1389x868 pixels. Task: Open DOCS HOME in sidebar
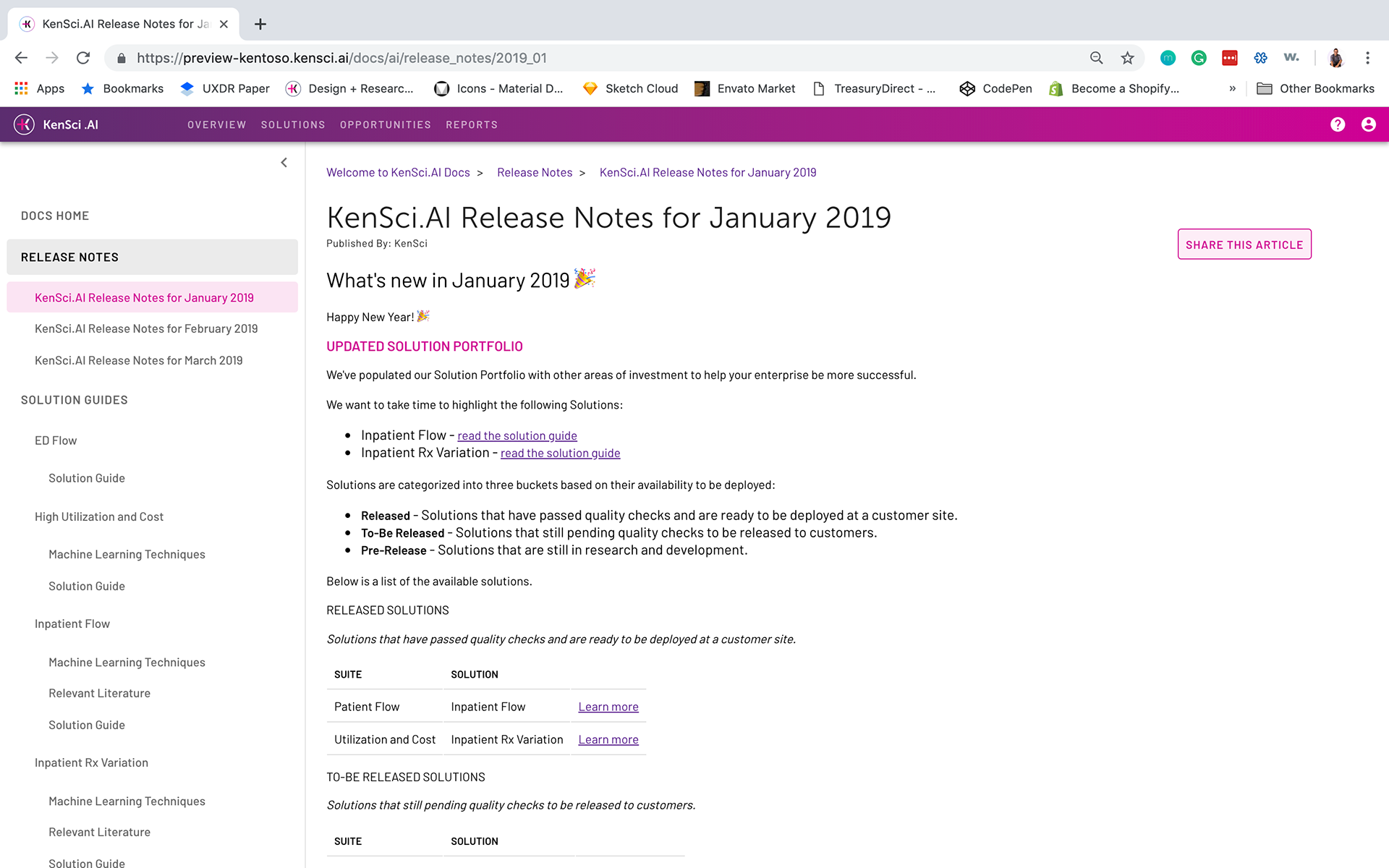coord(55,216)
